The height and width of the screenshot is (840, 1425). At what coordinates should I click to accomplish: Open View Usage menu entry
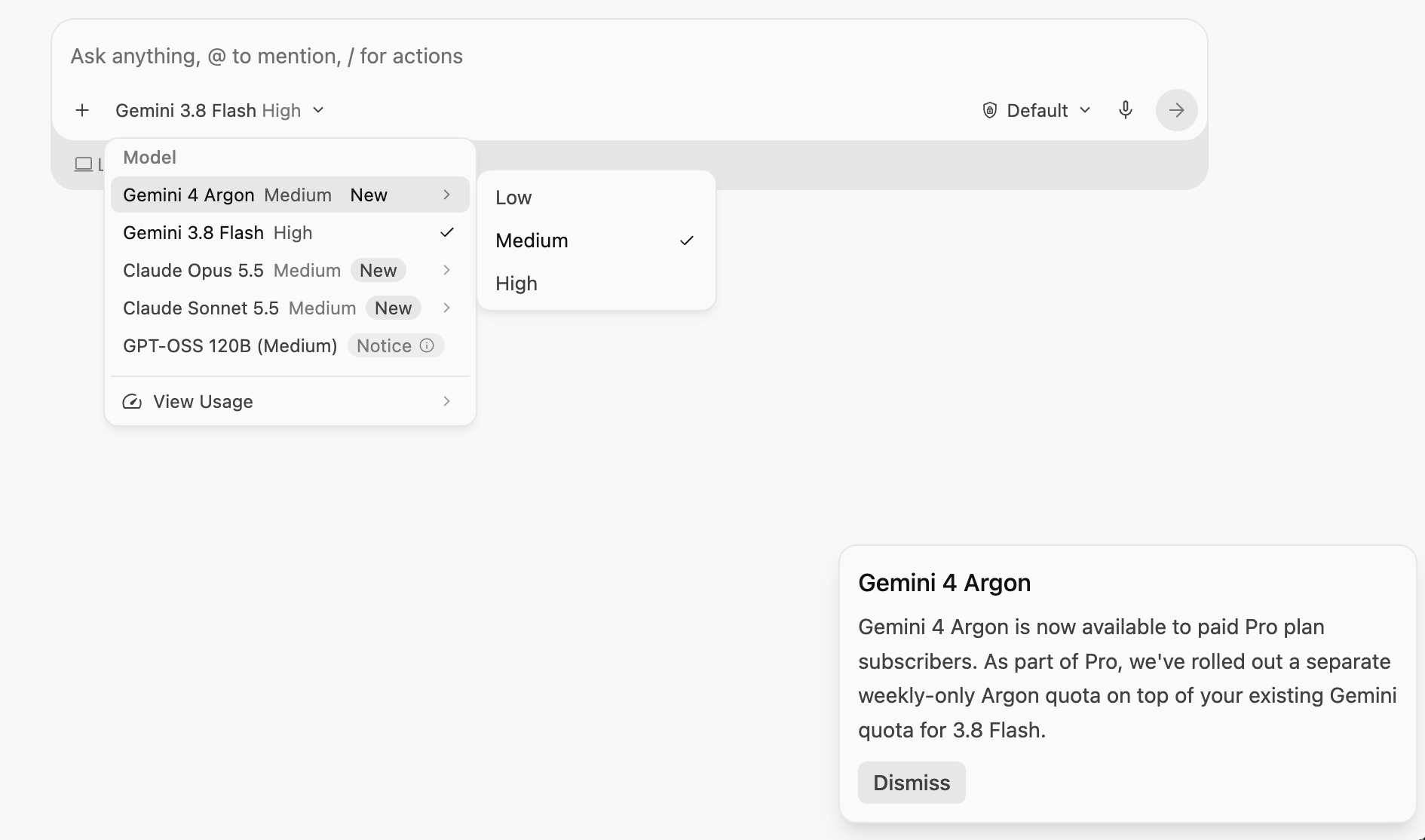click(x=290, y=401)
